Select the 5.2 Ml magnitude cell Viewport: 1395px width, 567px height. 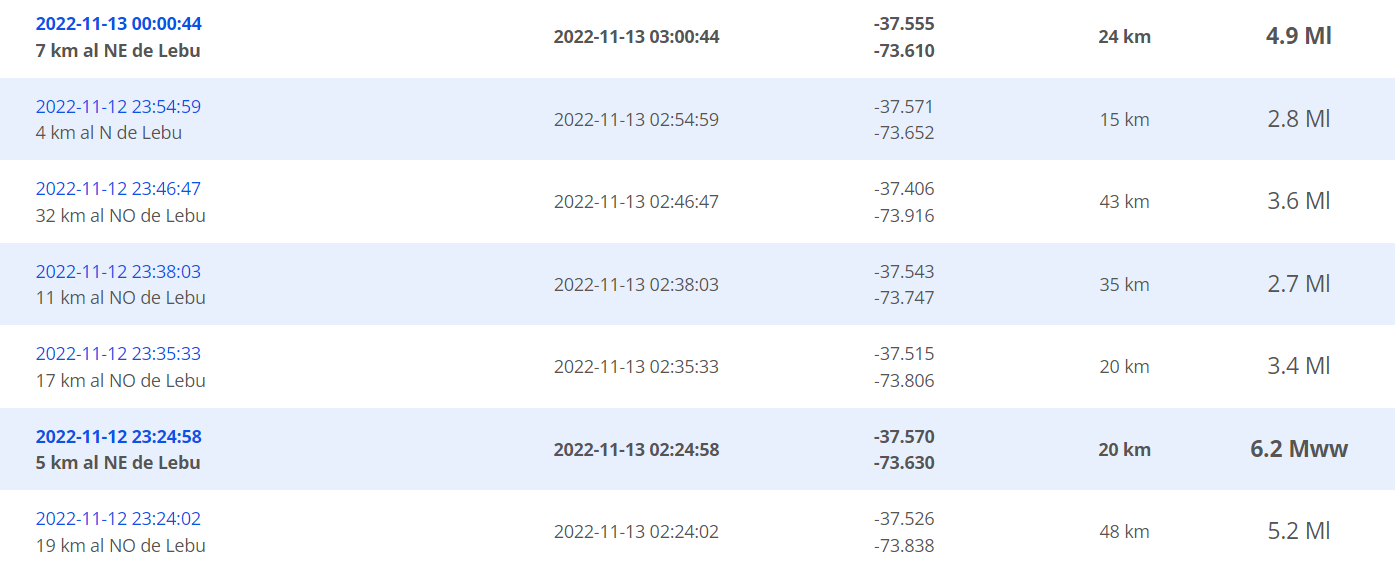pos(1298,532)
